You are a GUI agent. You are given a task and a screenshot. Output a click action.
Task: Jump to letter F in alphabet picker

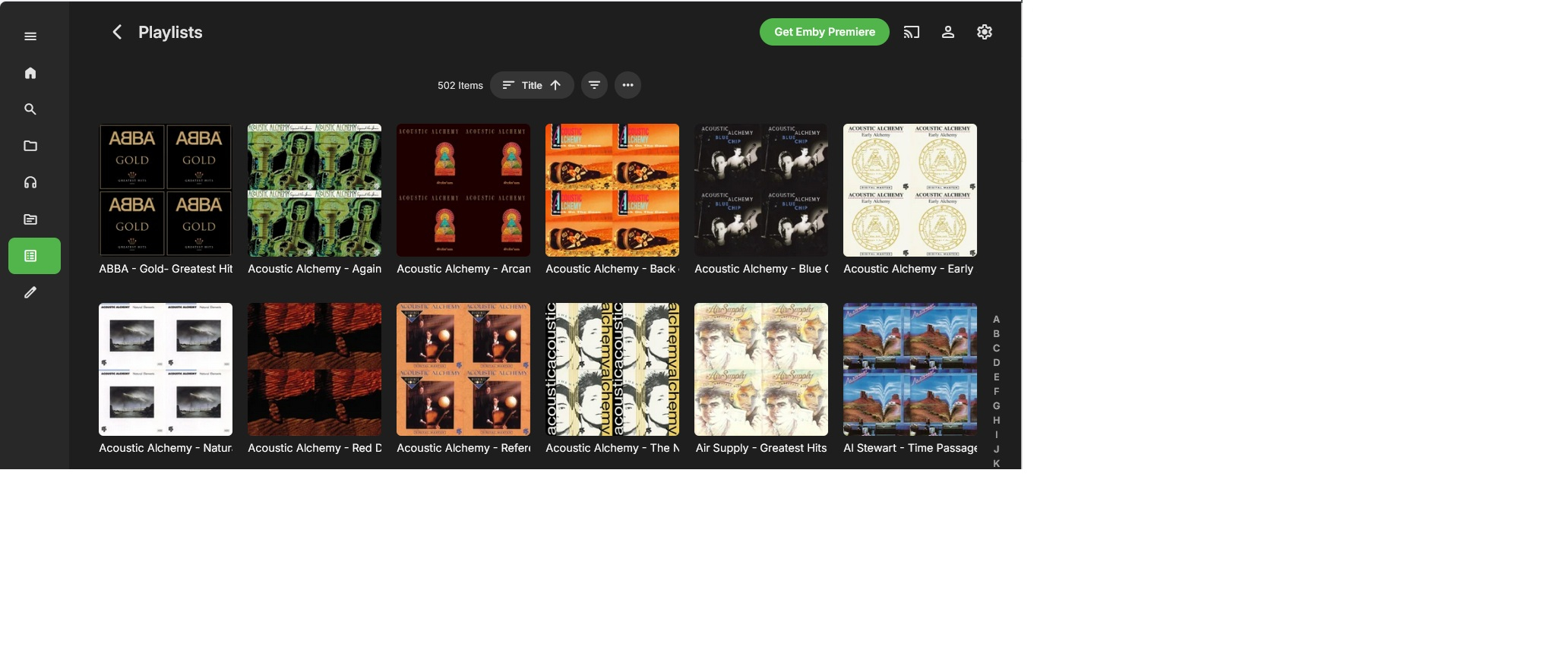point(996,392)
